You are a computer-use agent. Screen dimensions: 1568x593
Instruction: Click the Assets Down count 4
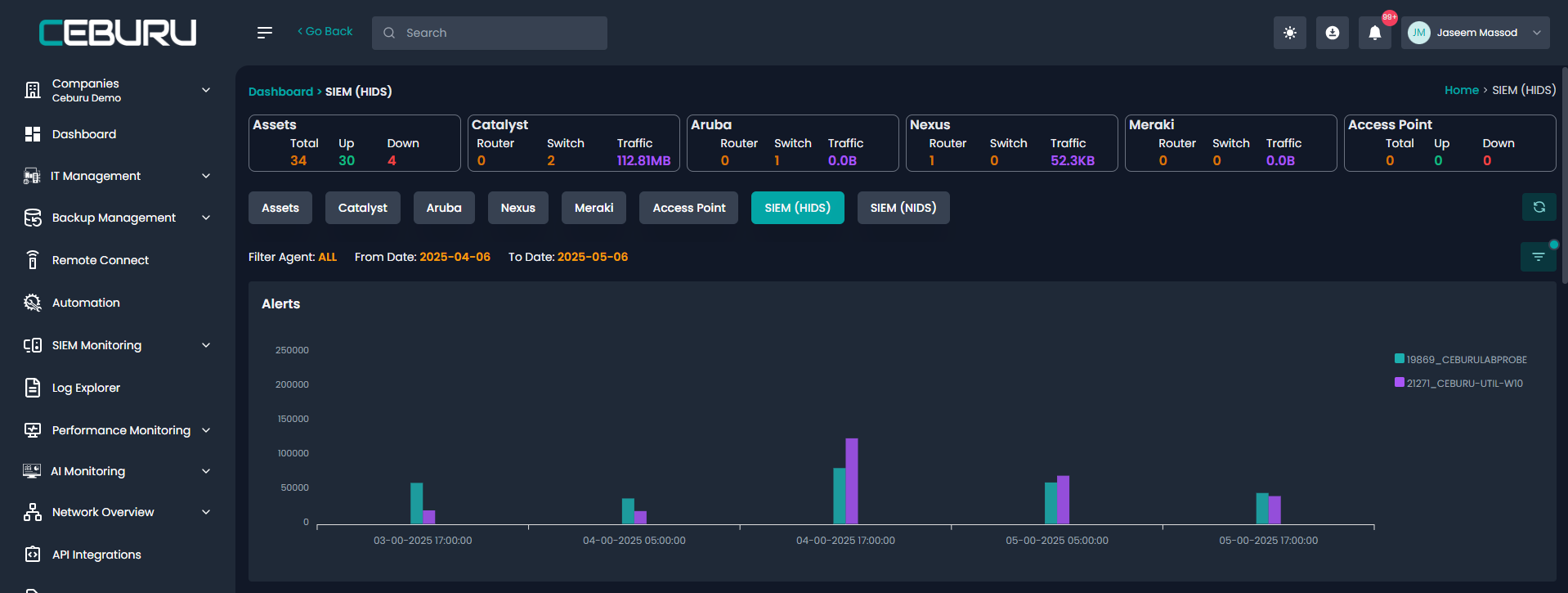(392, 160)
